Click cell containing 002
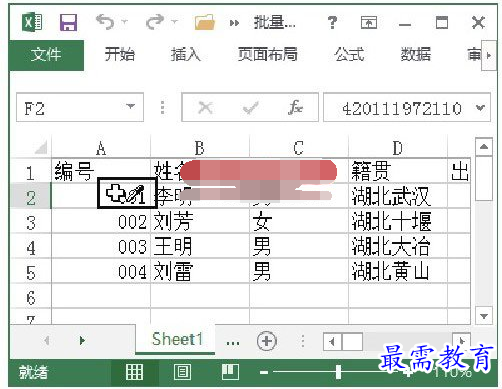 pos(101,222)
